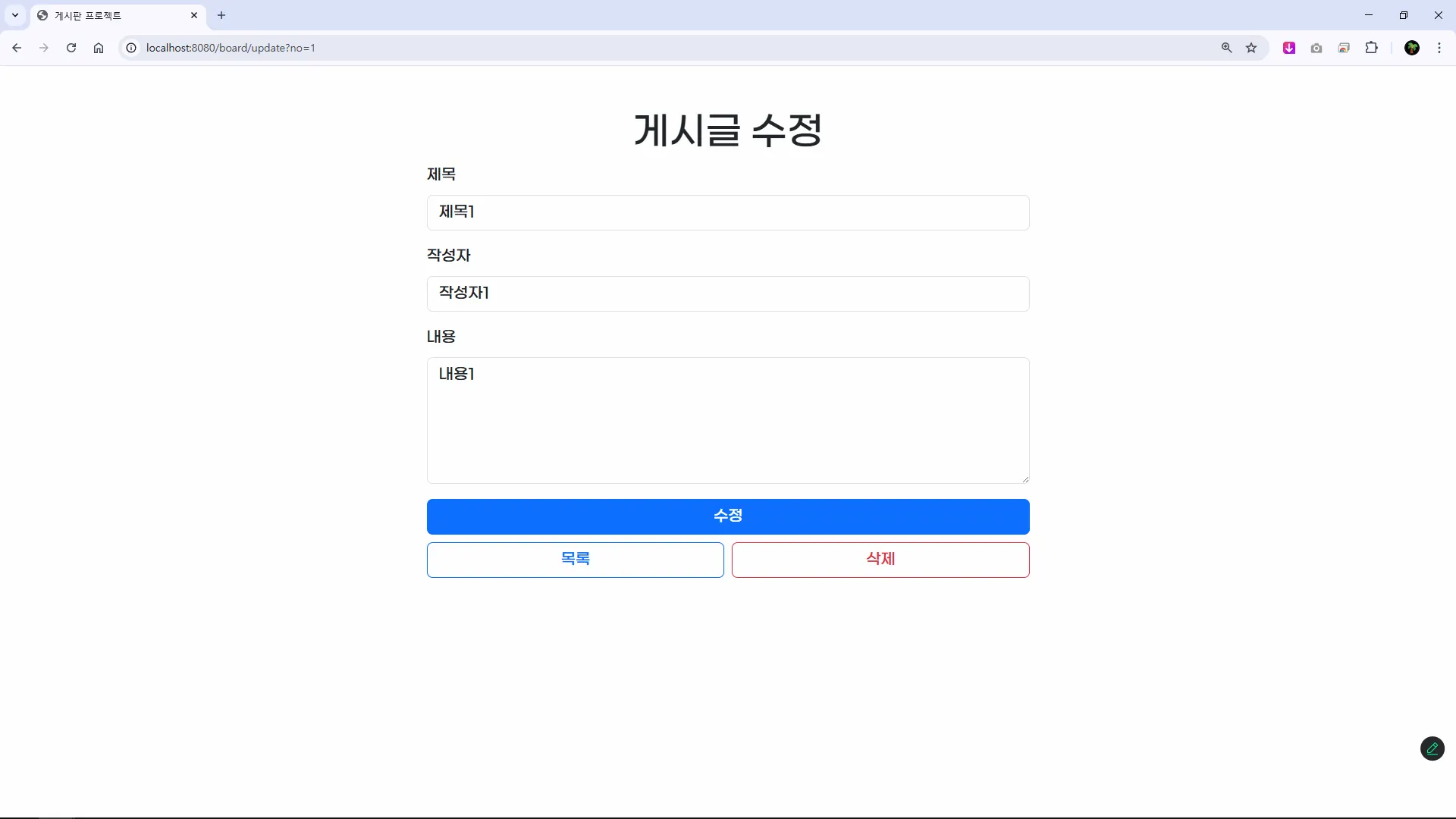Reload the current page

point(71,48)
